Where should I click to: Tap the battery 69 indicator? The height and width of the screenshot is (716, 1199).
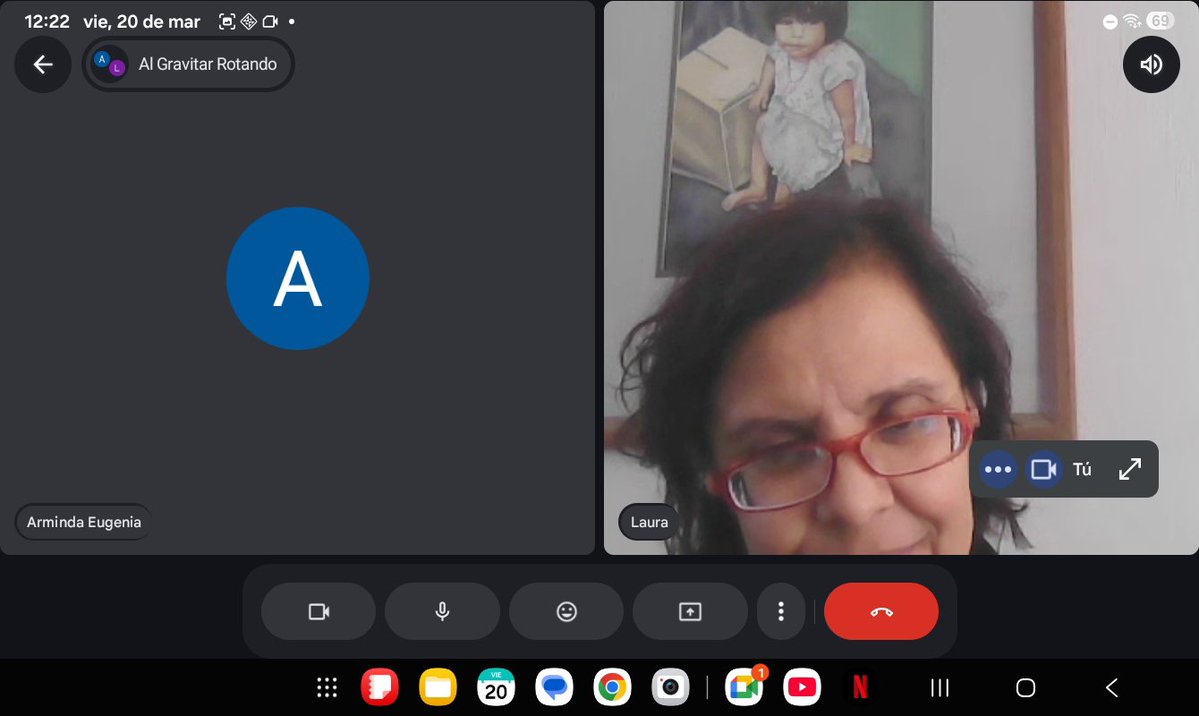[1160, 21]
